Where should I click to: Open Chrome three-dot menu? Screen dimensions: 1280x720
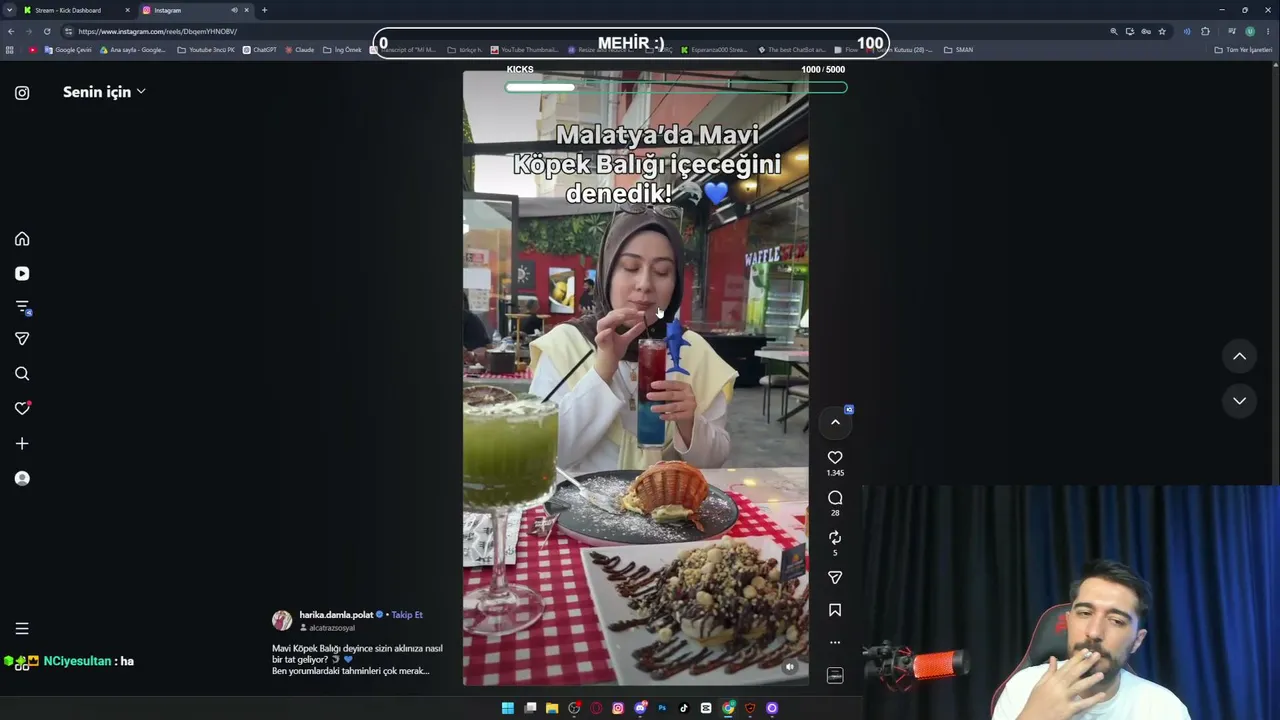[x=1268, y=31]
